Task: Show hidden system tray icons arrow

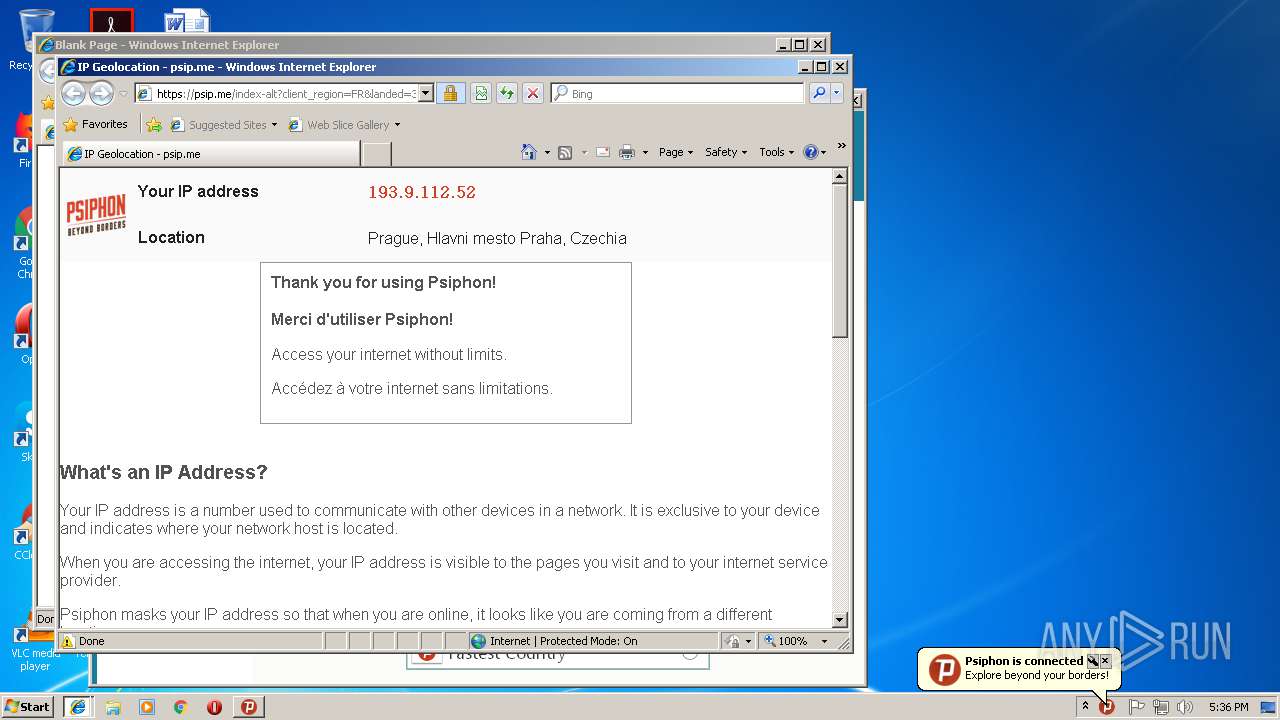Action: [1085, 706]
